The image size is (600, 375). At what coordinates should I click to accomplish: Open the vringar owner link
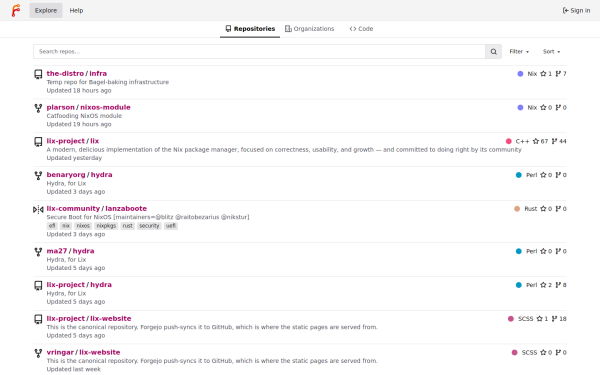click(x=60, y=352)
